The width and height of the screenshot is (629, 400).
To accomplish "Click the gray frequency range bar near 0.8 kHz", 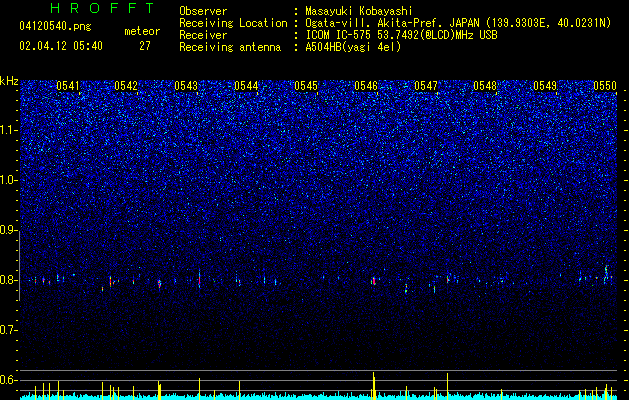I will click(19, 266).
